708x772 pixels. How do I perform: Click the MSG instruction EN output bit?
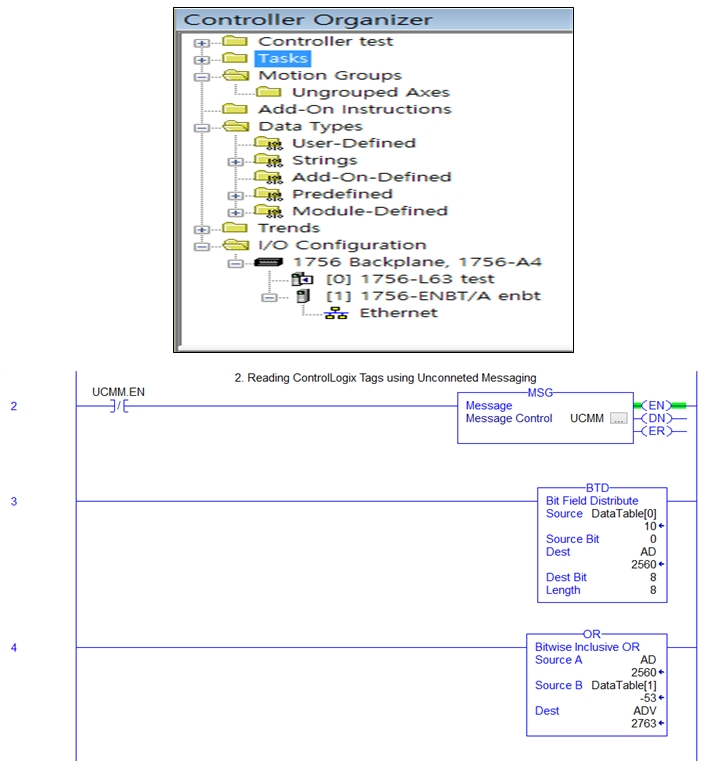[x=656, y=406]
